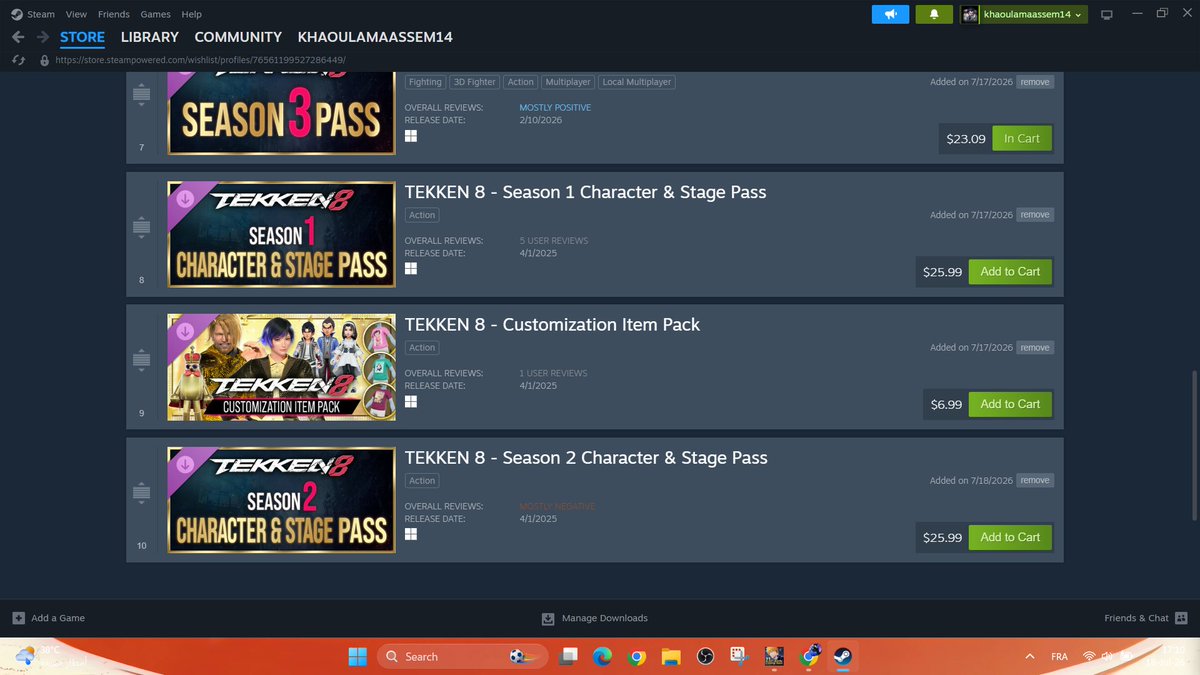This screenshot has width=1200, height=675.
Task: Open TEKKEN 8 Season 2 Character & Stage Pass title
Action: pyautogui.click(x=586, y=458)
